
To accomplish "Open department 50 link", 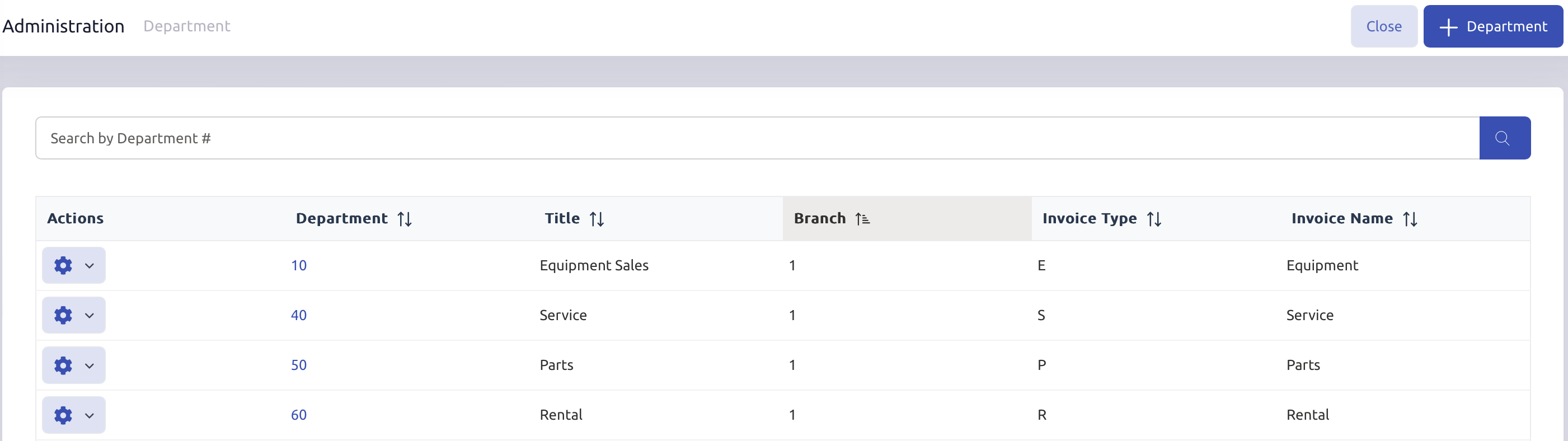I will coord(299,365).
